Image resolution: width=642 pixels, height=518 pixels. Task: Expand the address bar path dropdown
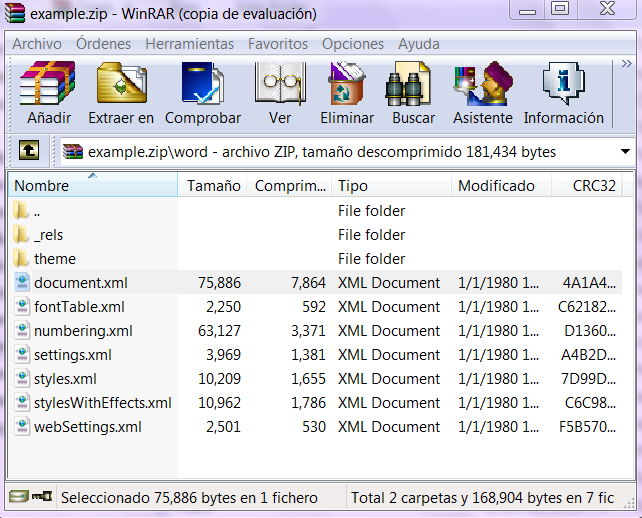pos(625,152)
